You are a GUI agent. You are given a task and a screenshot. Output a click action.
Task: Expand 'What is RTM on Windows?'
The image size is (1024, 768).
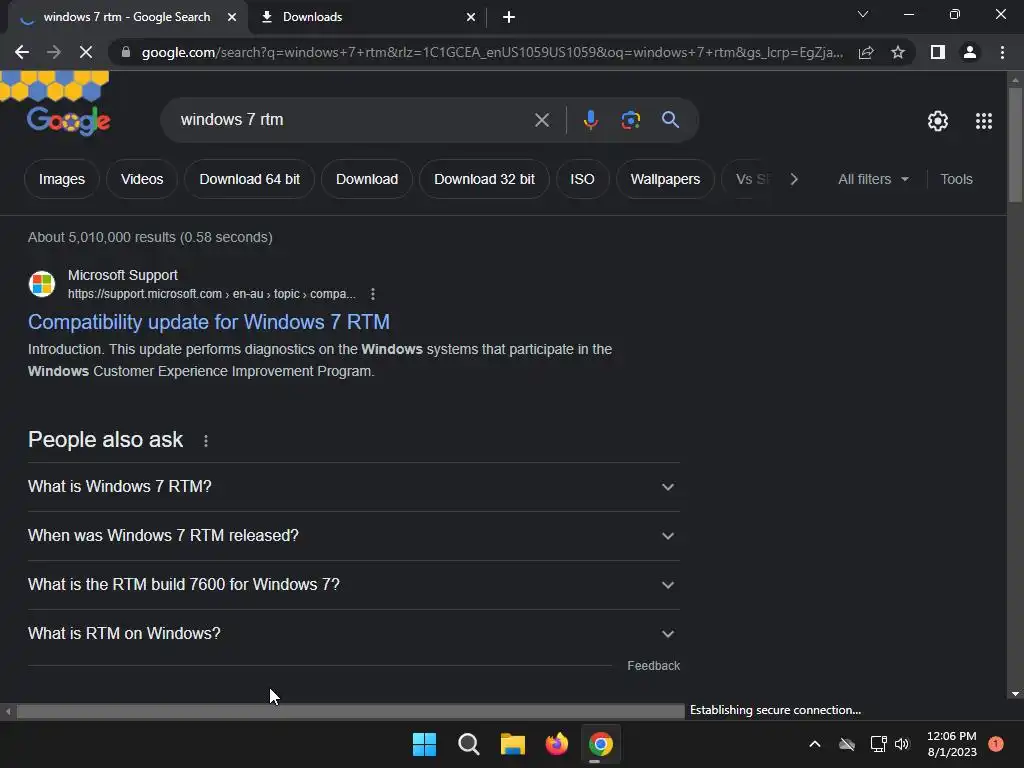pos(354,633)
